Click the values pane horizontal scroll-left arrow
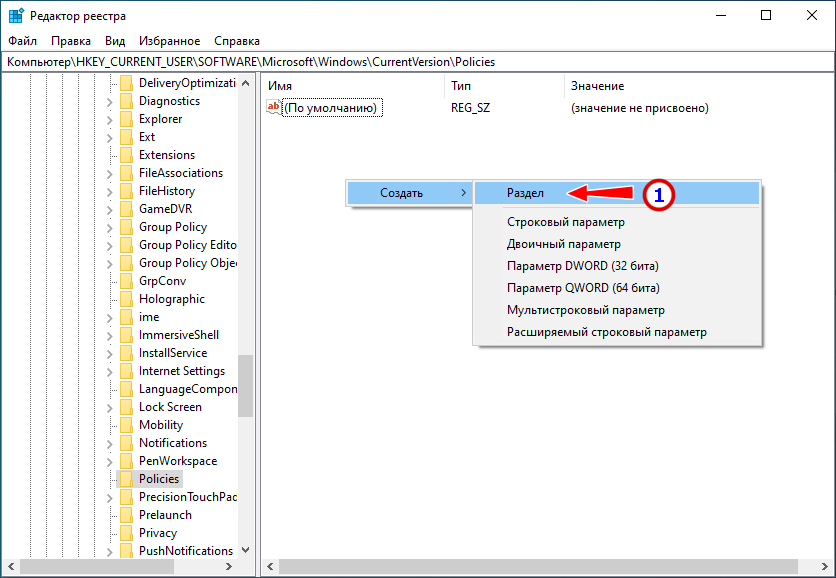 pos(270,566)
